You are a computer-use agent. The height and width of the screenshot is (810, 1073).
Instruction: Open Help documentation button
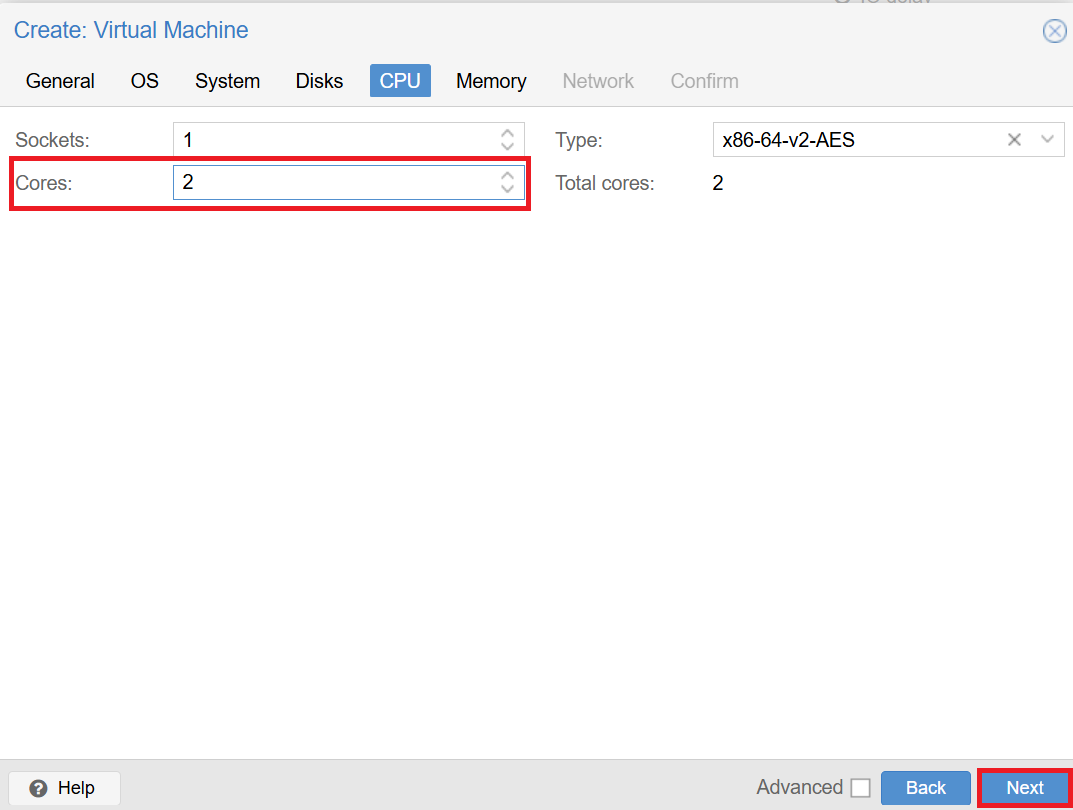(64, 788)
